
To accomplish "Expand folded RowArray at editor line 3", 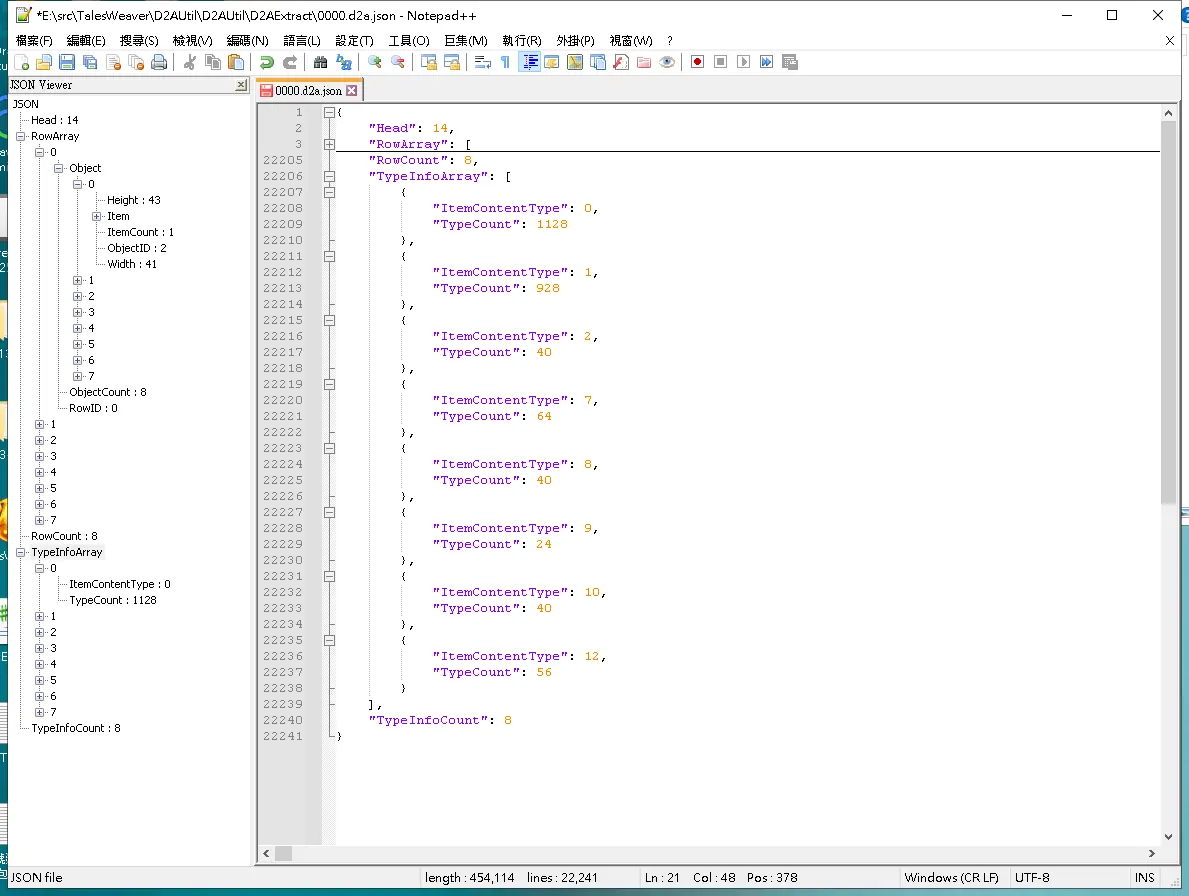I will point(329,144).
